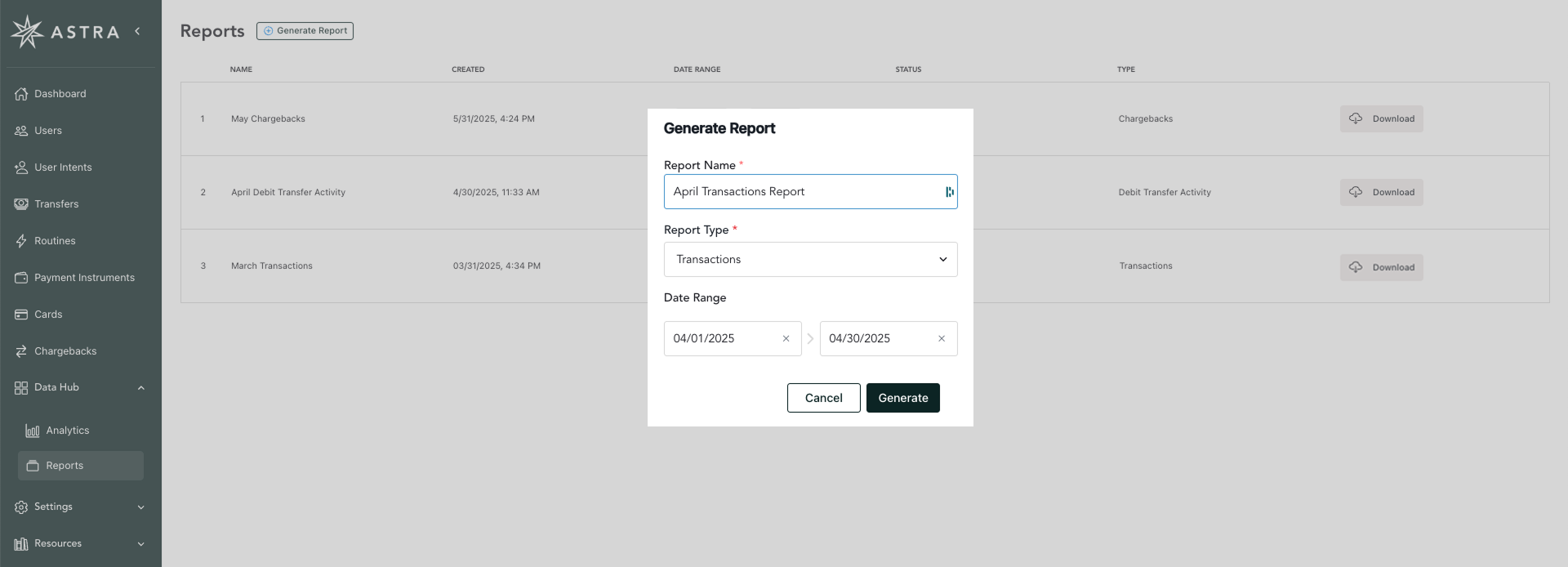Screen dimensions: 1568x567
Task: Cancel the Generate Report dialog
Action: coord(824,398)
